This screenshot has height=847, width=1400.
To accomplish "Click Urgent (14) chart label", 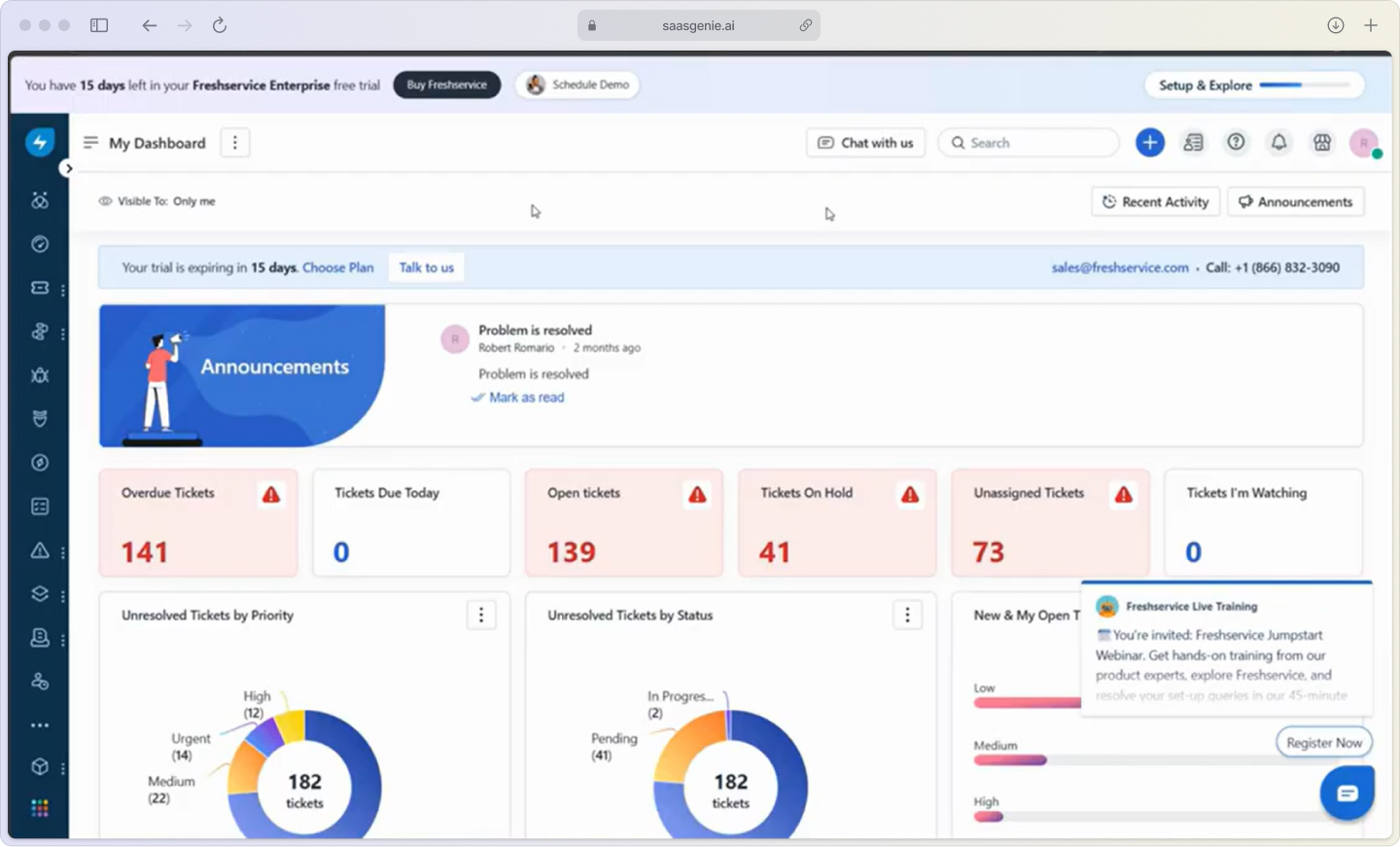I will click(191, 746).
